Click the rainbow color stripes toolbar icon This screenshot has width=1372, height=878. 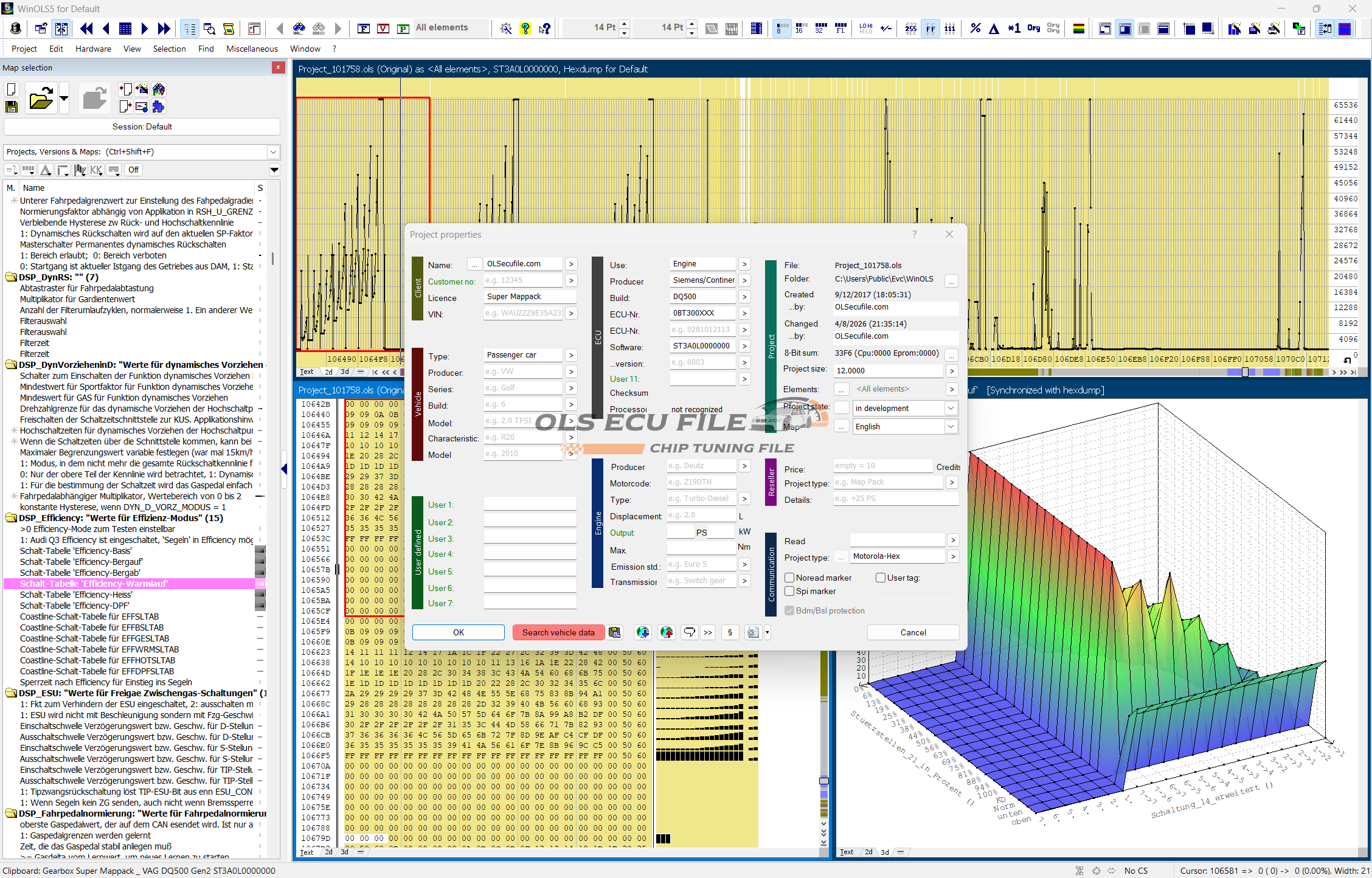point(1078,29)
